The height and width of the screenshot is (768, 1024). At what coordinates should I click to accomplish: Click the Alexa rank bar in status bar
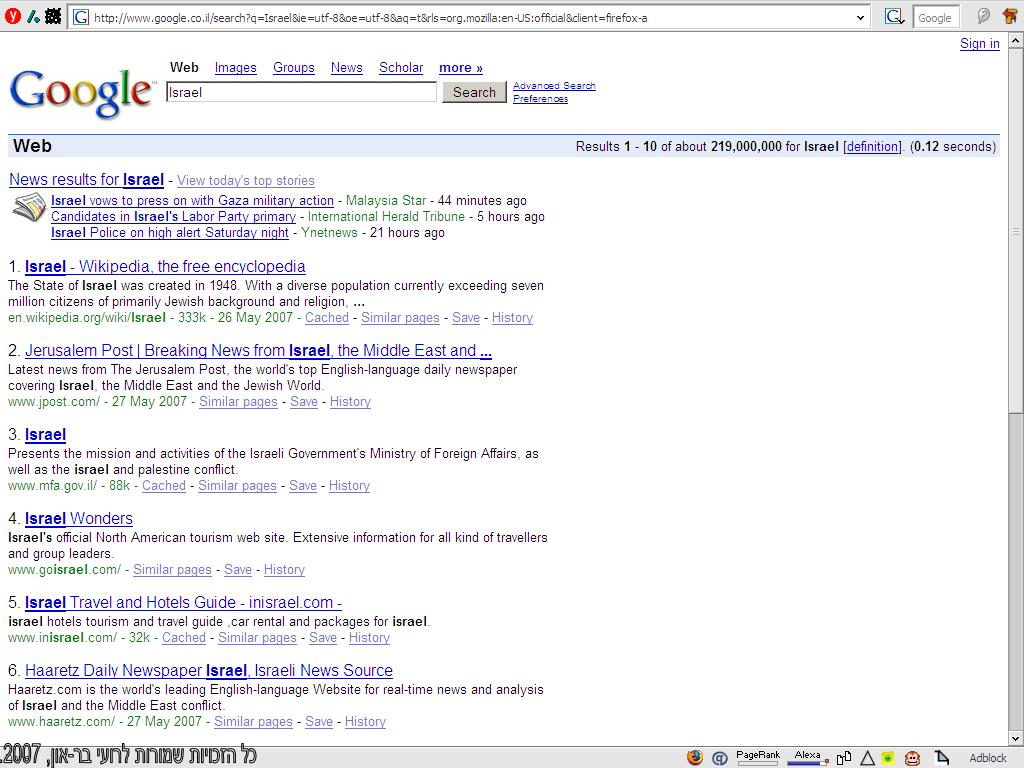click(x=807, y=757)
